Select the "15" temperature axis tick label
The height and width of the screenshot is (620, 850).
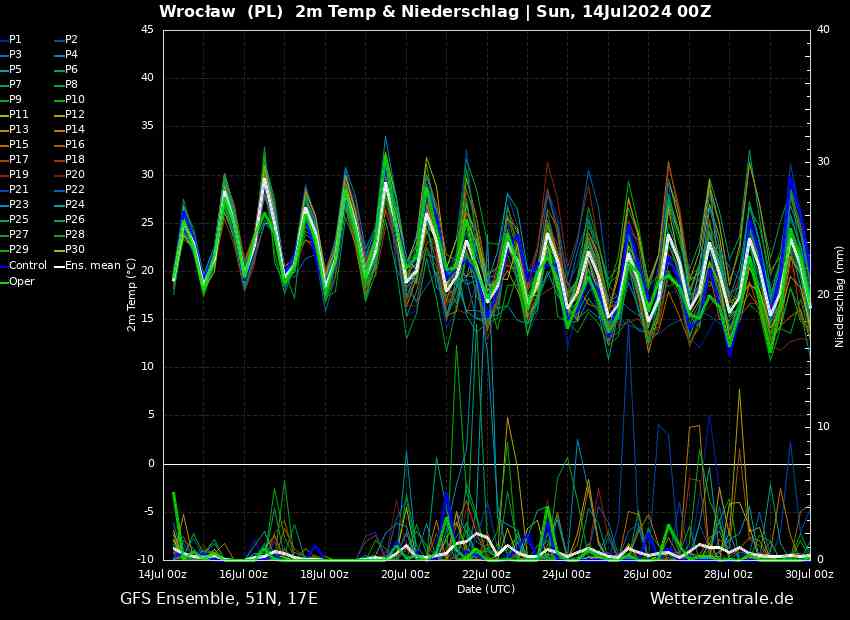(x=147, y=319)
